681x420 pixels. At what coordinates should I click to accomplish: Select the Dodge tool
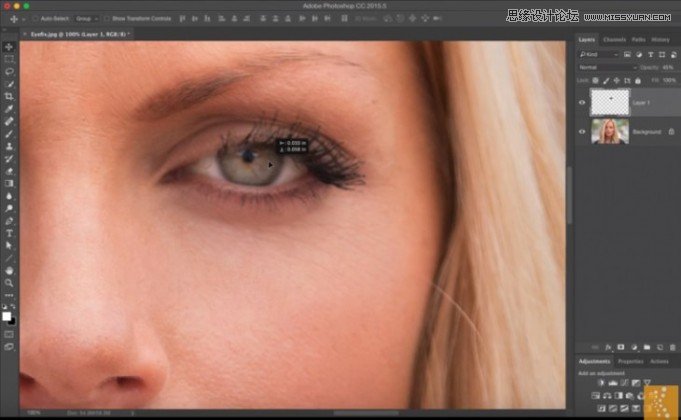[x=9, y=208]
